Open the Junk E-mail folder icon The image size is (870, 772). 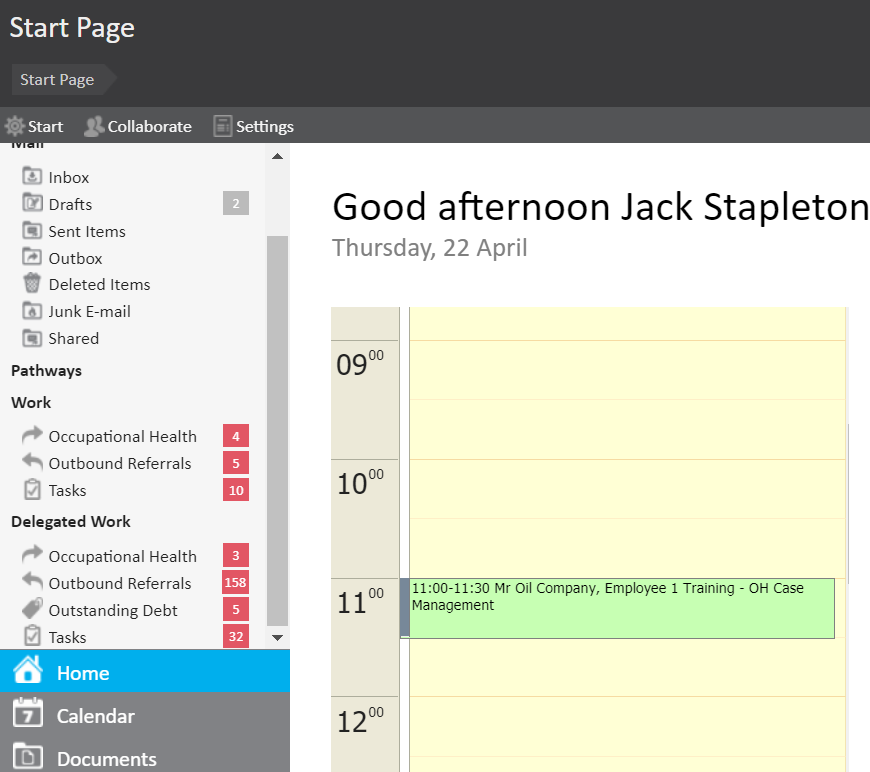pyautogui.click(x=32, y=311)
